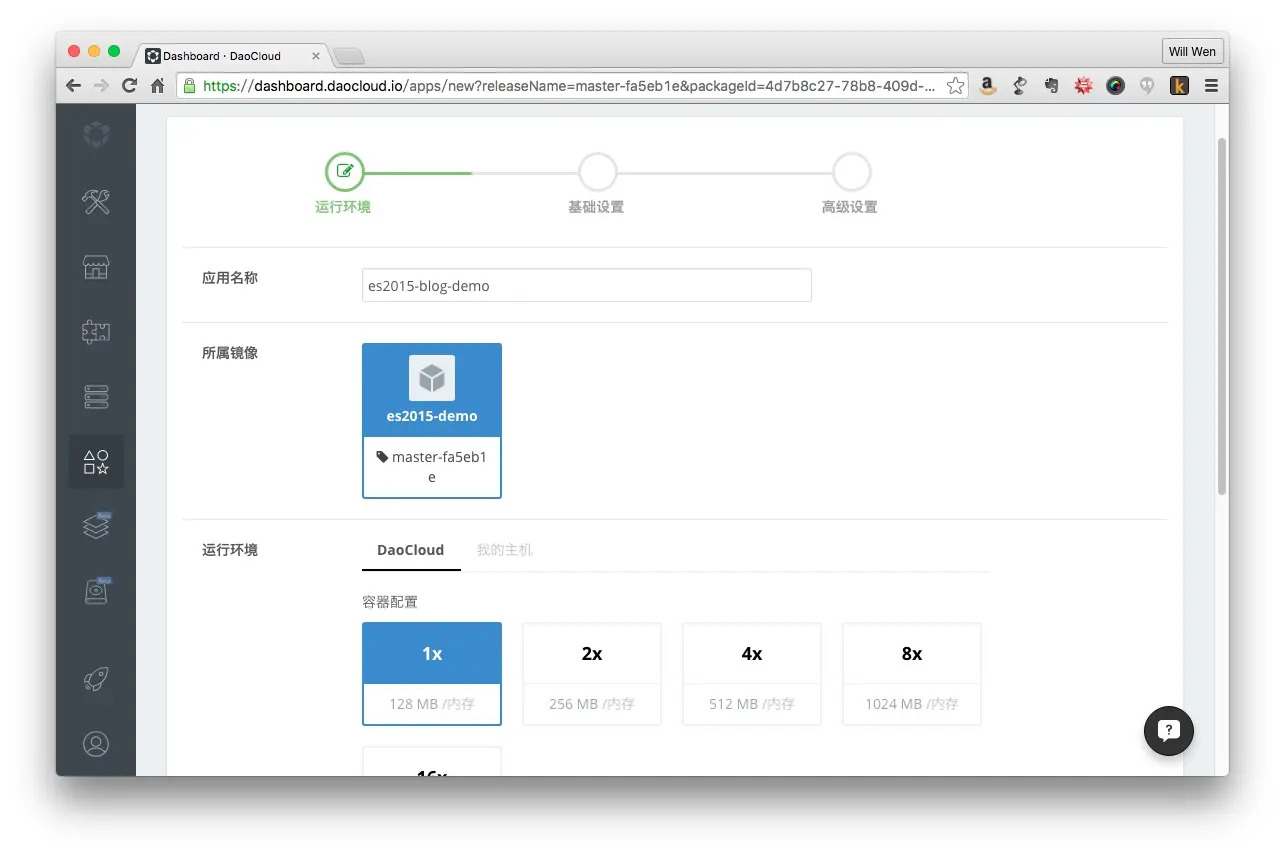Click the grey ghost extension icon
Image resolution: width=1285 pixels, height=856 pixels.
1147,86
